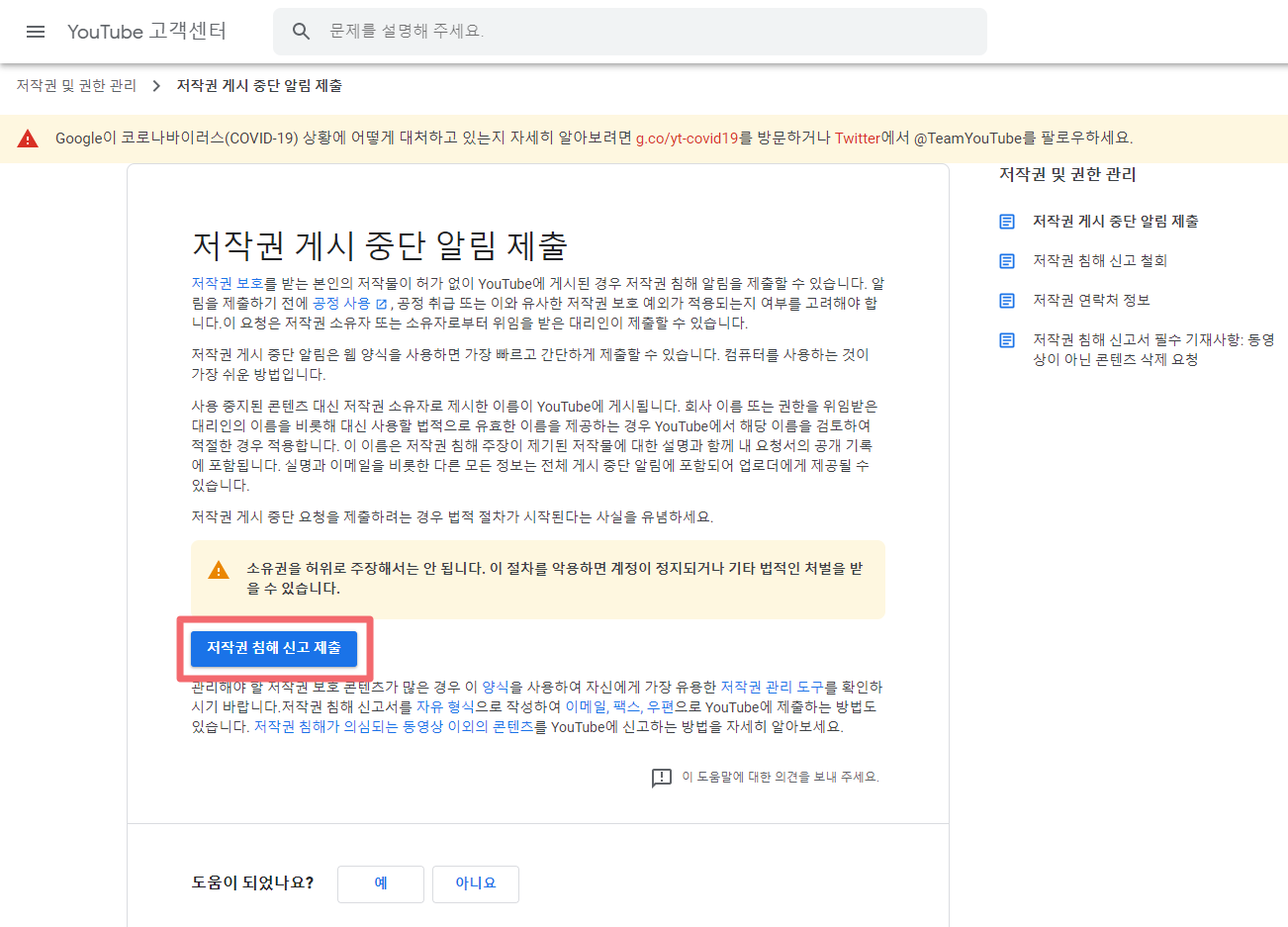
Task: Answer 아니요 to 도움이 되었나요
Action: click(x=476, y=884)
